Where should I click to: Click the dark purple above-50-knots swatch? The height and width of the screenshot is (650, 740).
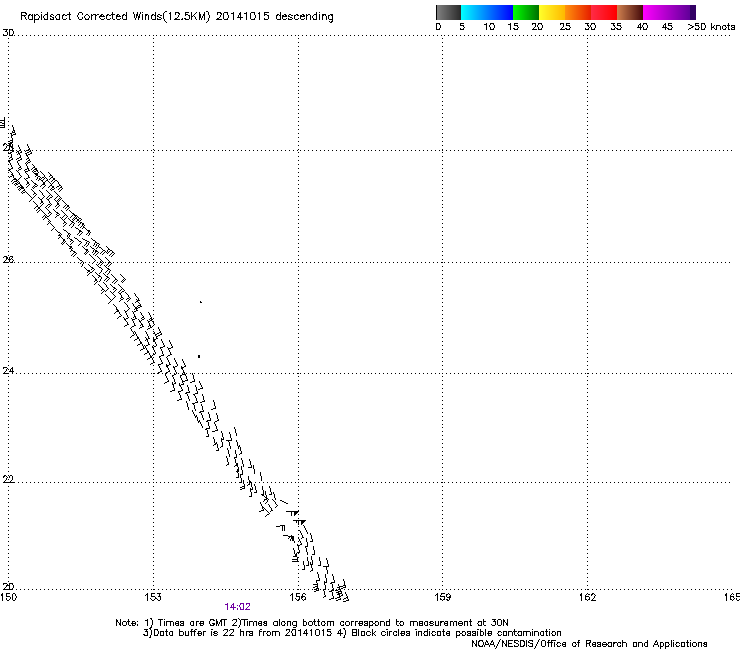tap(693, 12)
